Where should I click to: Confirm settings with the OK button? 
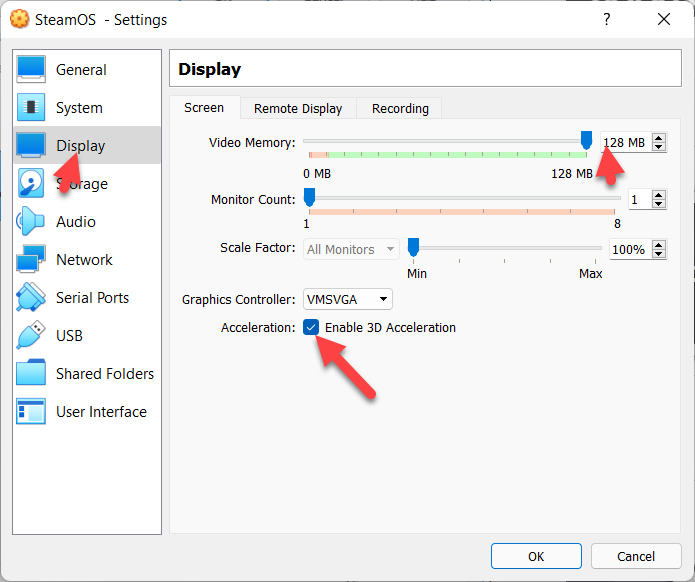click(x=536, y=556)
